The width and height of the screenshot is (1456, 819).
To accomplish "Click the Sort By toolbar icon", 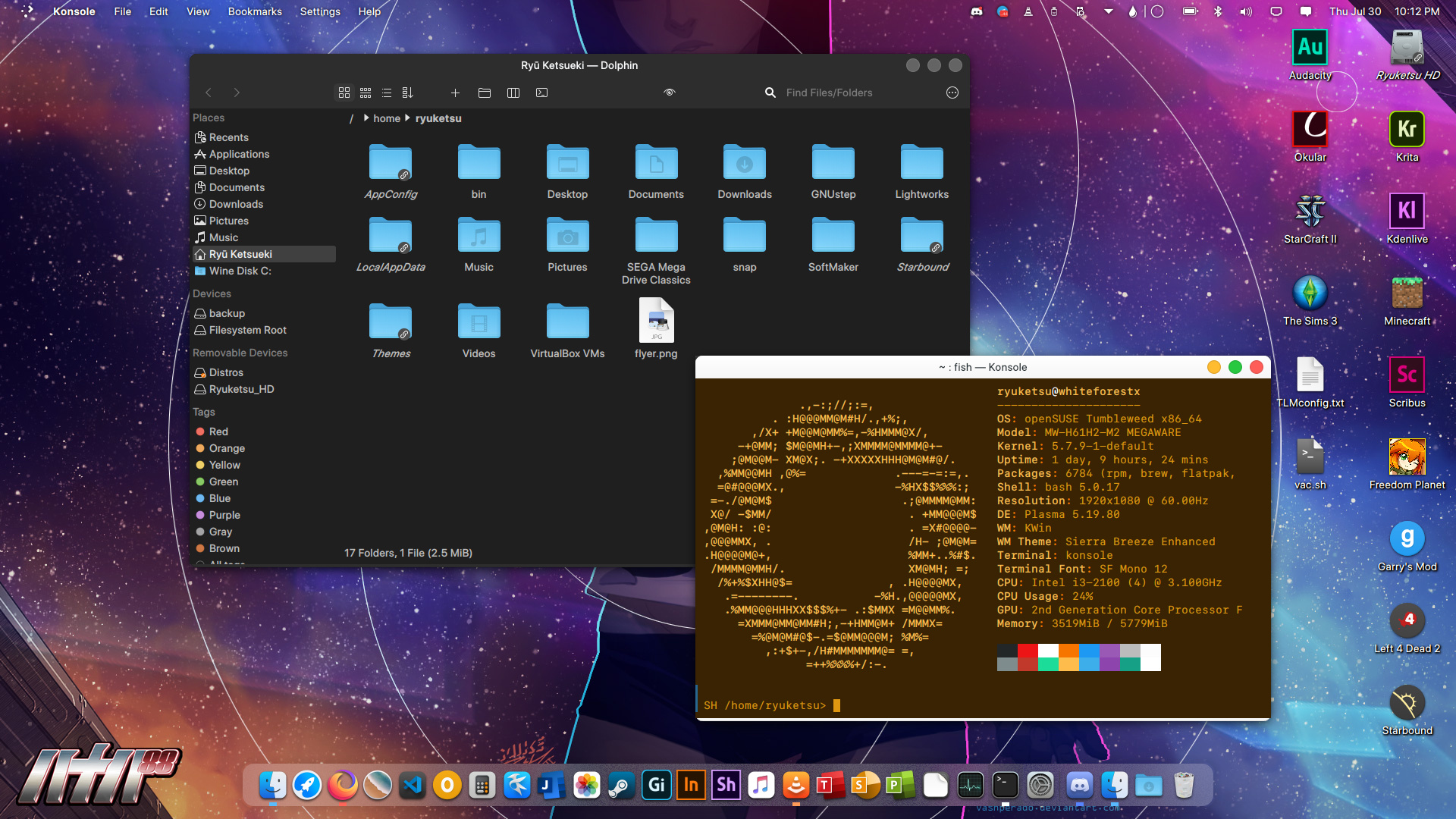I will coord(408,93).
